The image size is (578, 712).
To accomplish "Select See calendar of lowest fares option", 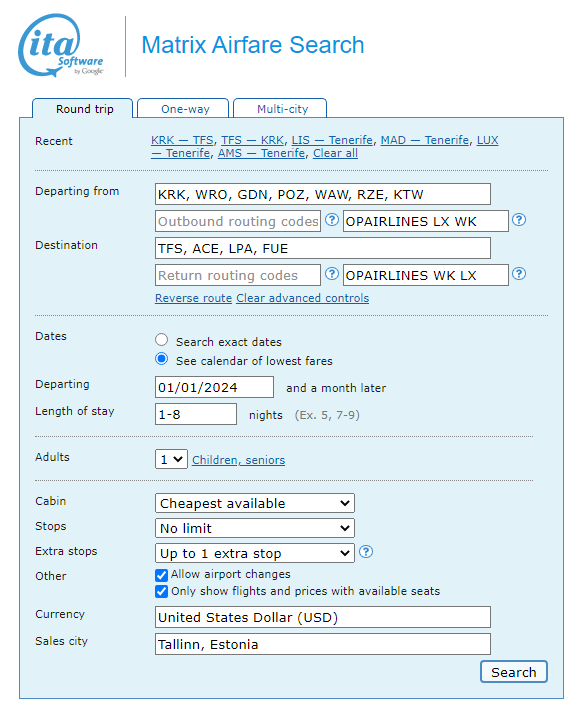I will click(x=161, y=359).
